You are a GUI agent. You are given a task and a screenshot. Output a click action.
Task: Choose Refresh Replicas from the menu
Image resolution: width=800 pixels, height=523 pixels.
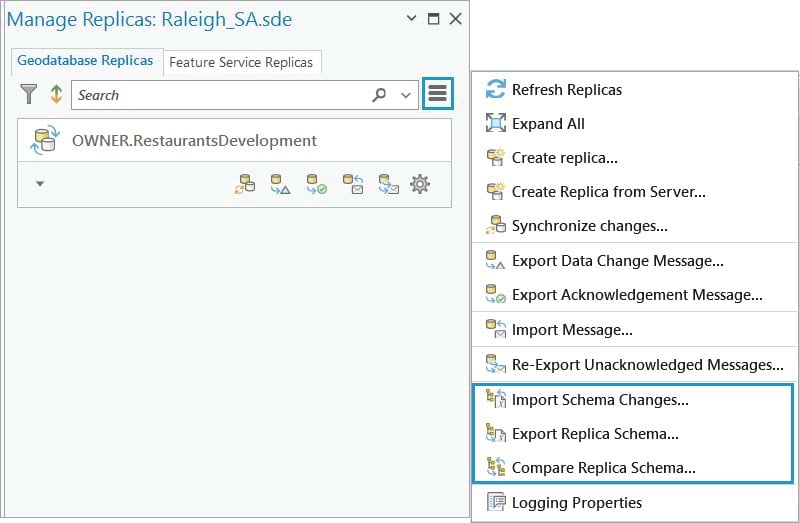635,90
